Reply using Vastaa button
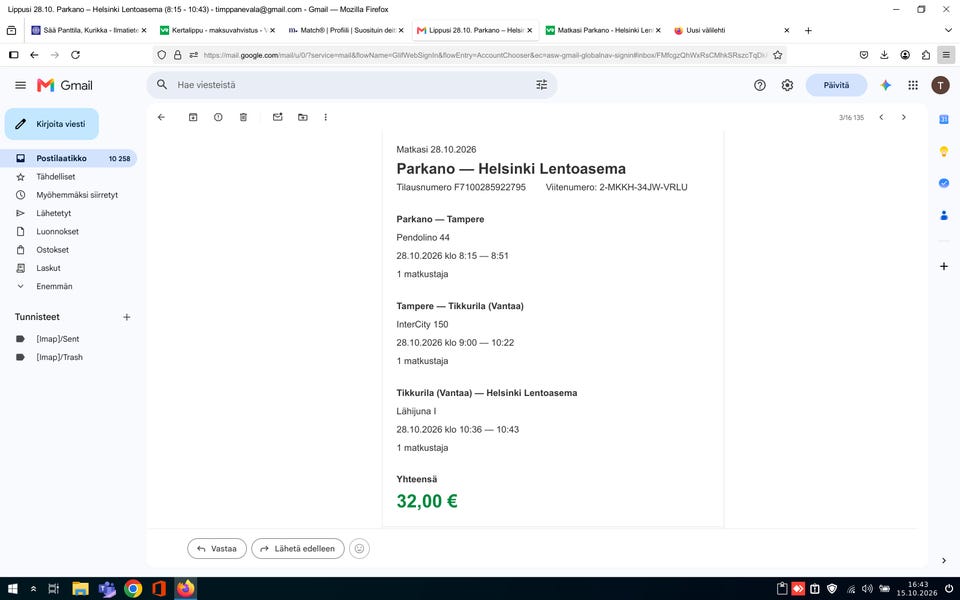The width and height of the screenshot is (960, 600). pos(217,549)
